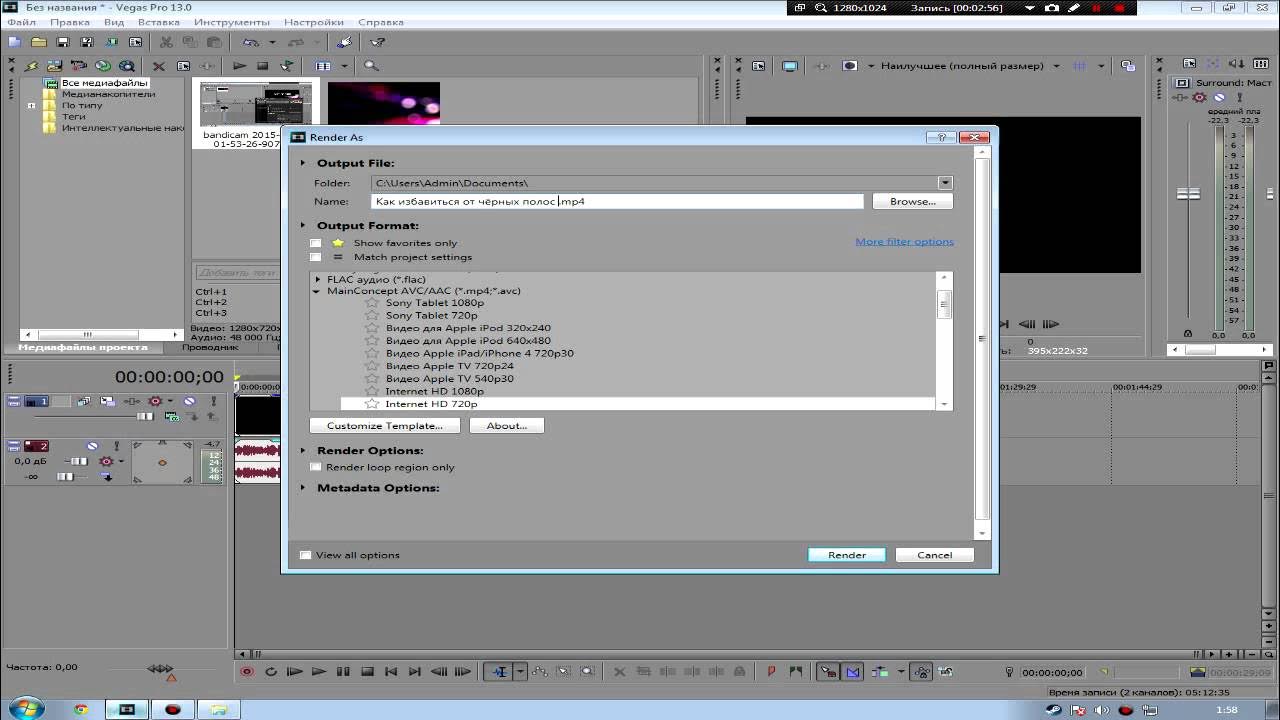Click the Browse... button
This screenshot has width=1280, height=720.
coord(912,201)
